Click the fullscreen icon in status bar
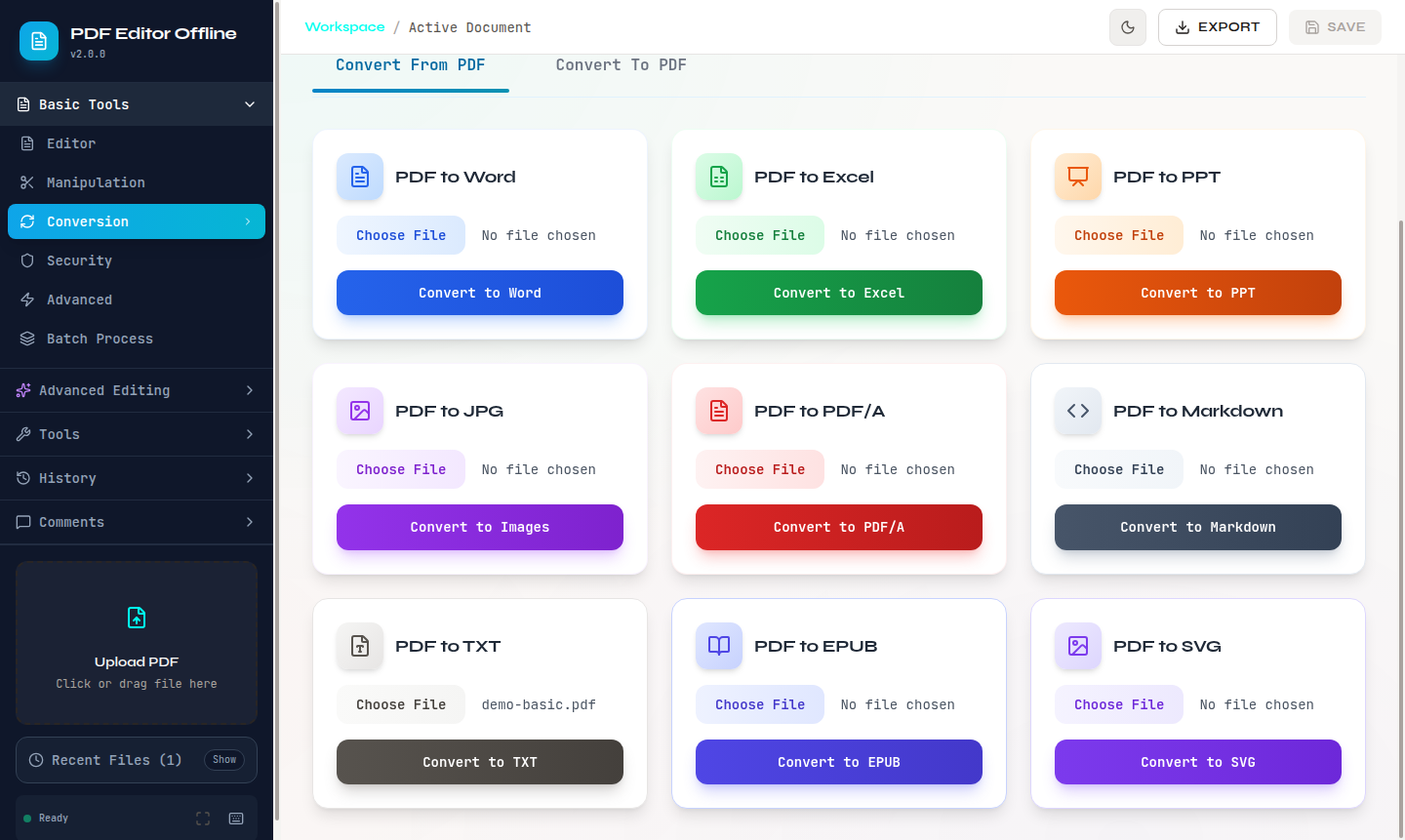Viewport: 1405px width, 840px height. tap(203, 819)
